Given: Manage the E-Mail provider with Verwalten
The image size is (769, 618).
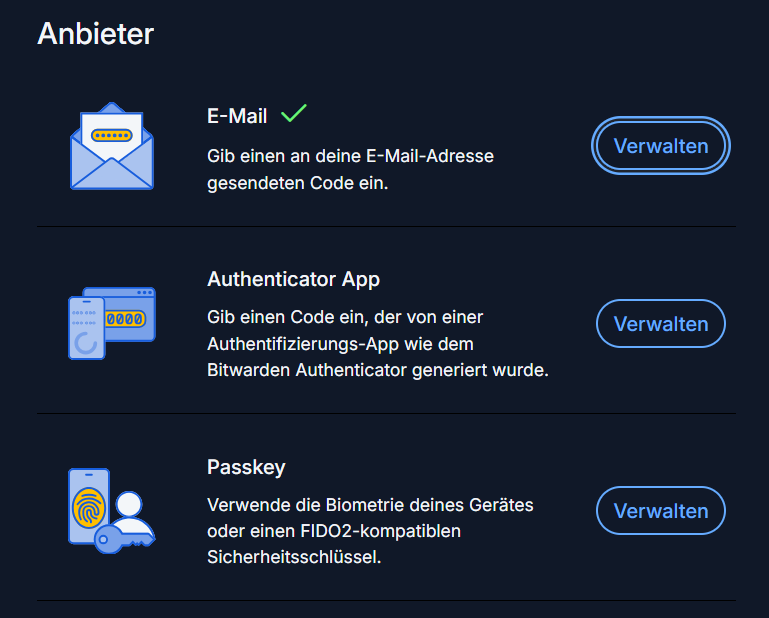Looking at the screenshot, I should (x=661, y=146).
